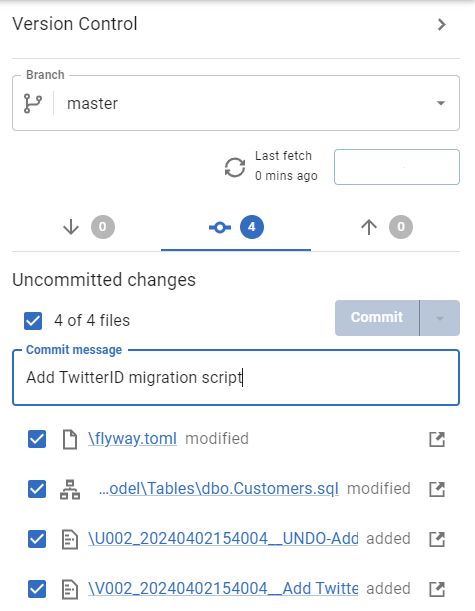
Task: Expand the master branch dropdown
Action: (441, 103)
